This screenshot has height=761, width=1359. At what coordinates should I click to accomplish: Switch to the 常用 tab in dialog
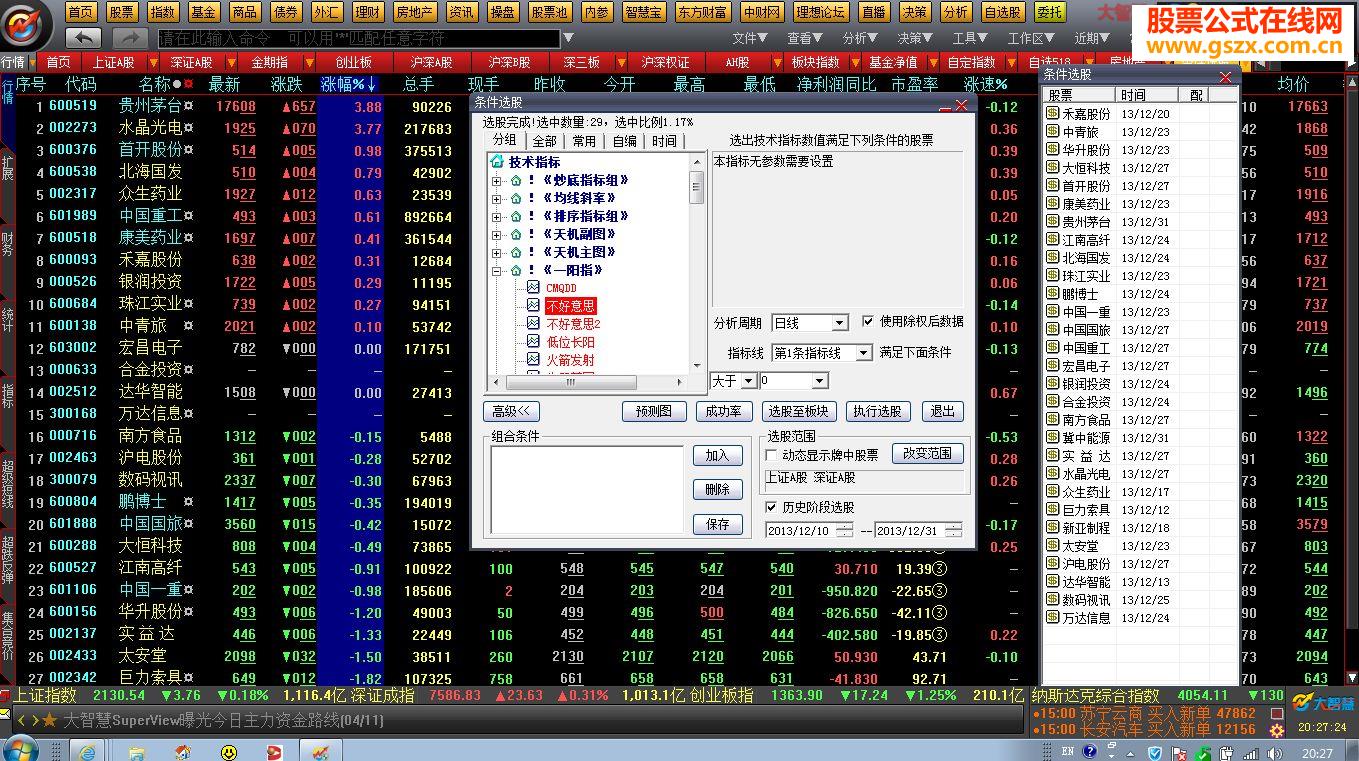pyautogui.click(x=584, y=141)
